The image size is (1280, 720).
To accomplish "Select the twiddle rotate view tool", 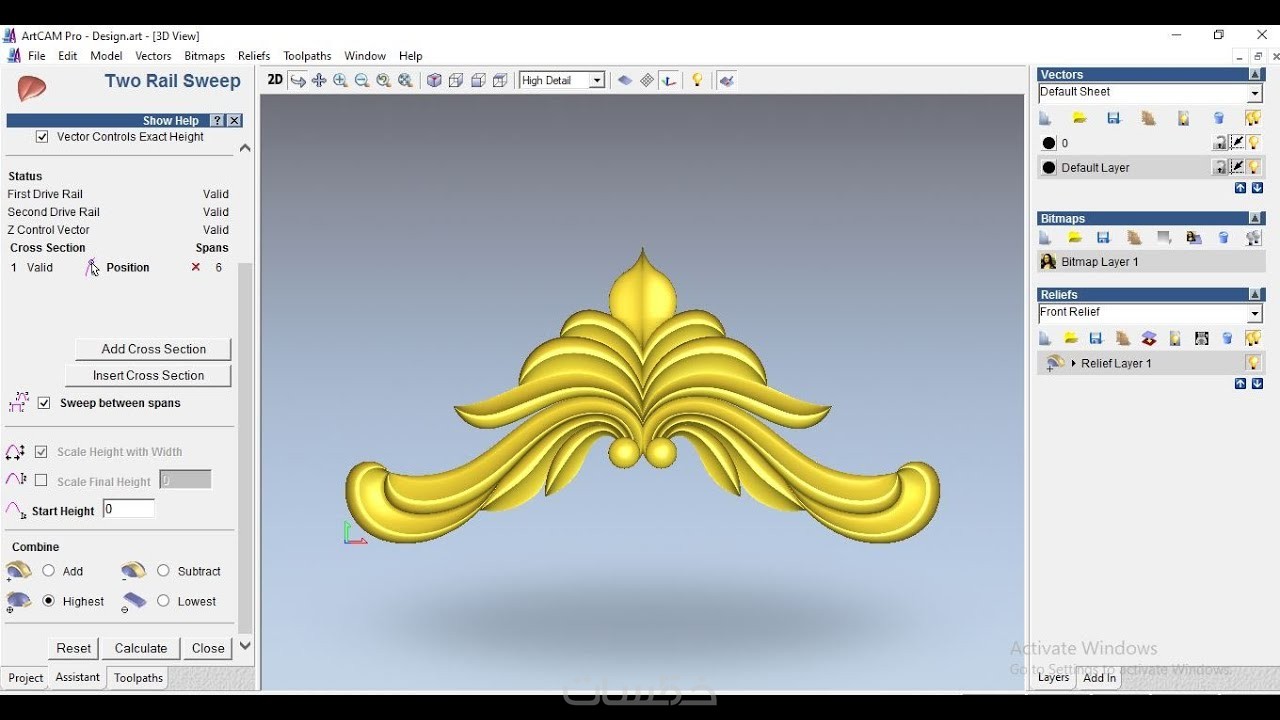I will pyautogui.click(x=298, y=80).
